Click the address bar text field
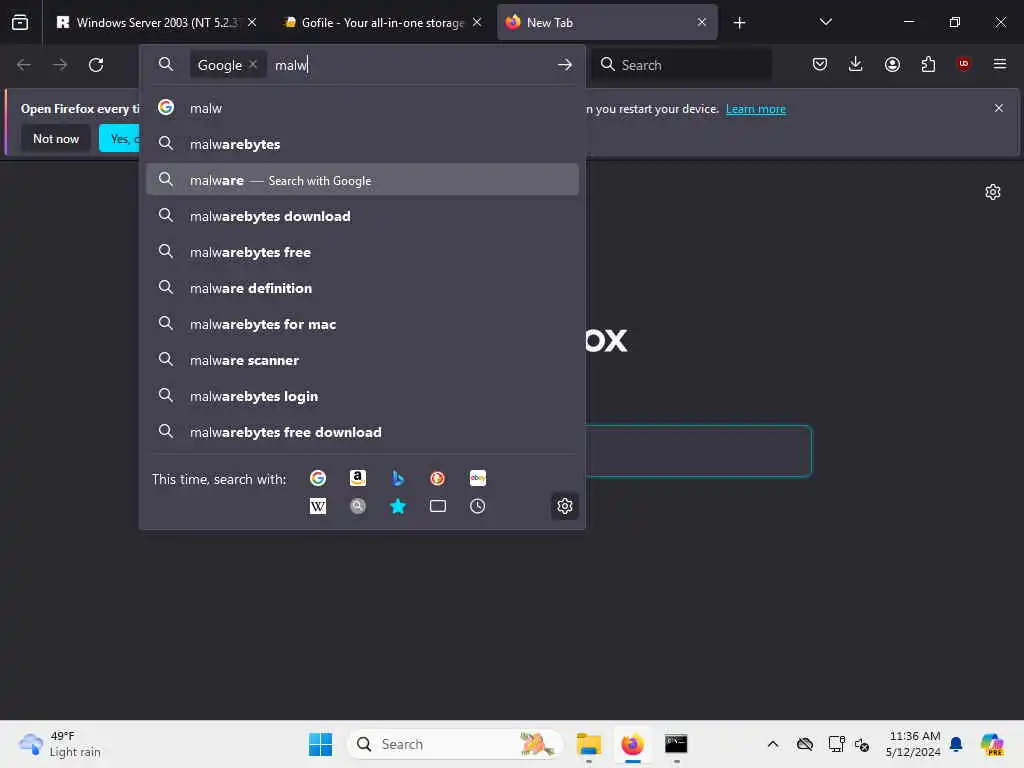Viewport: 1024px width, 768px height. click(411, 65)
